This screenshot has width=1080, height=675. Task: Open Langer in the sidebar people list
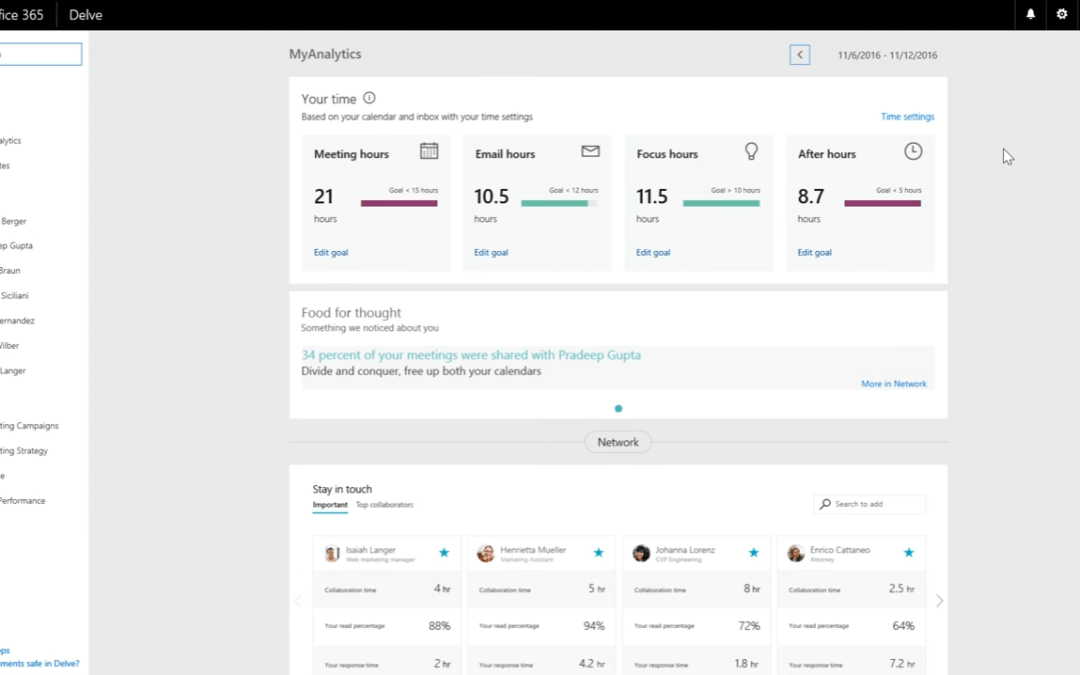click(12, 371)
